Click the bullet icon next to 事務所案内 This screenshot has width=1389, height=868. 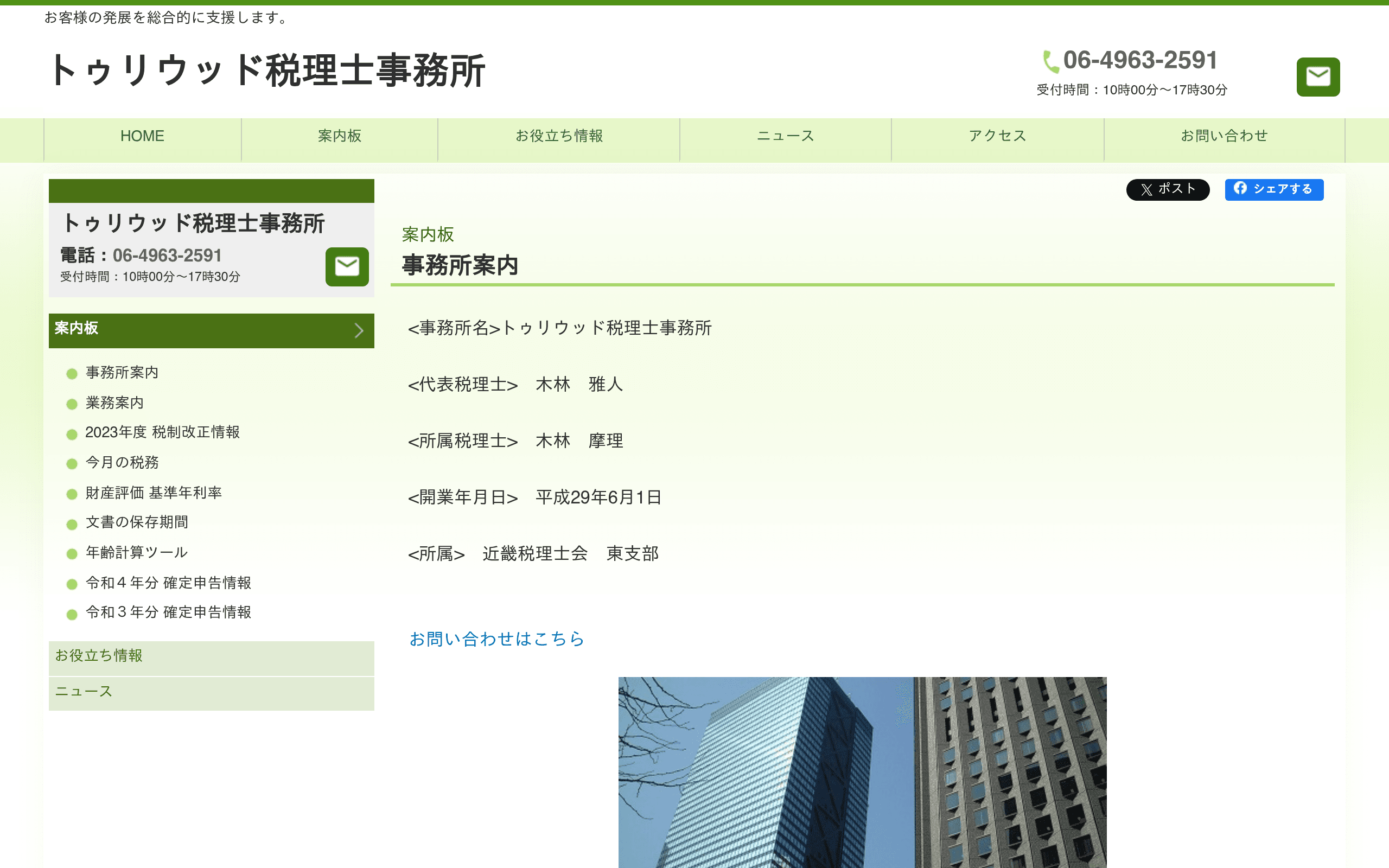71,374
